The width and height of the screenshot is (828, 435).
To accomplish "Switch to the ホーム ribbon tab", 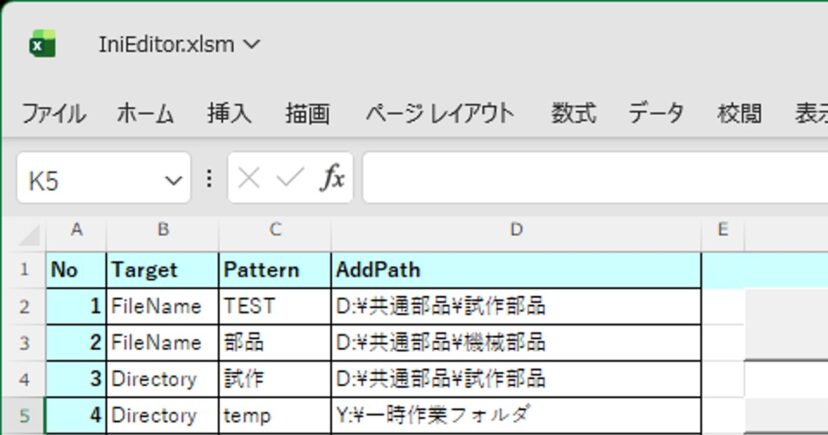I will pyautogui.click(x=145, y=113).
